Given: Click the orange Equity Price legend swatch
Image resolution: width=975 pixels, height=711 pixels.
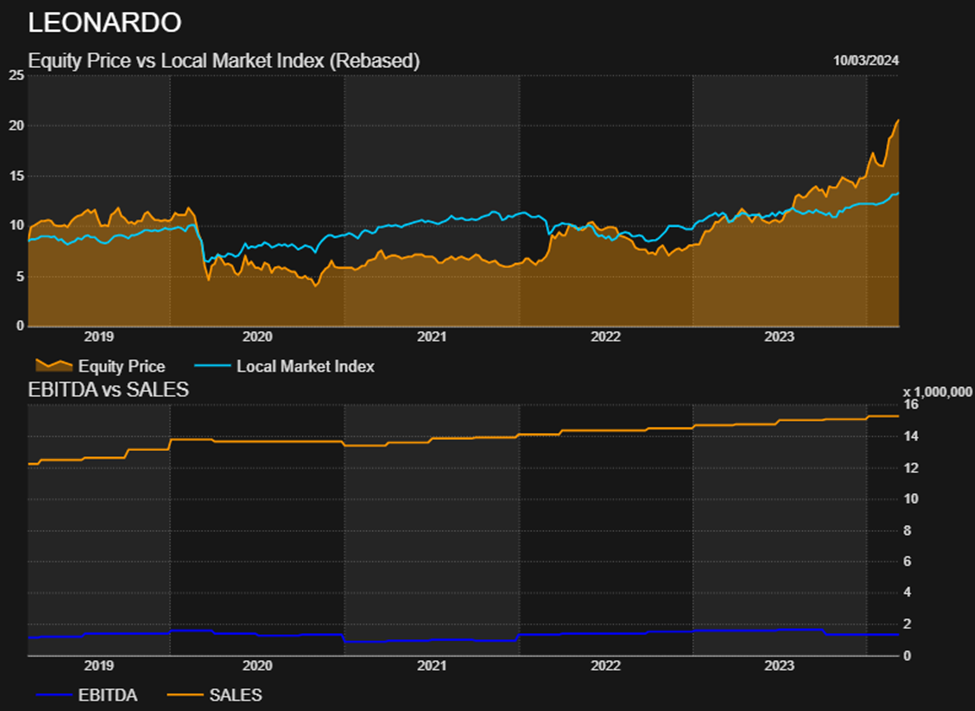Looking at the screenshot, I should pyautogui.click(x=53, y=365).
